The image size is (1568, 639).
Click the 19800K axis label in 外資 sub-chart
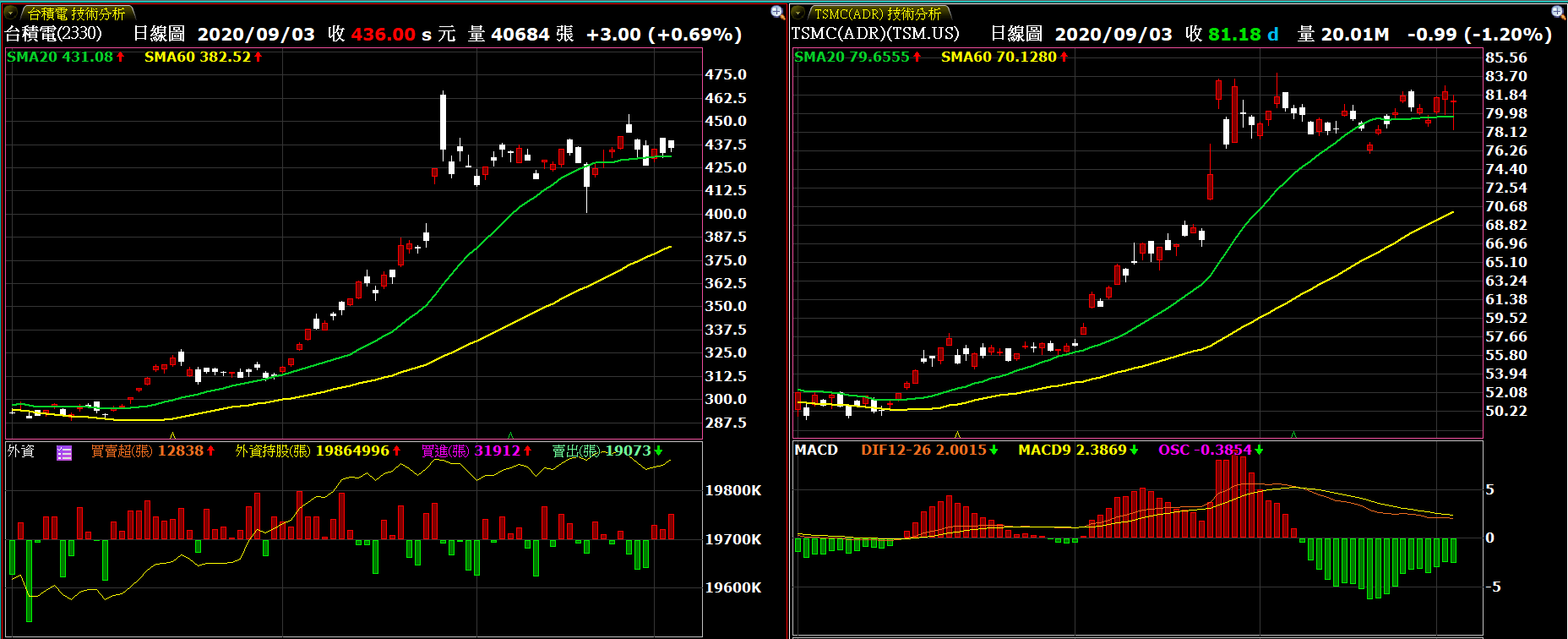733,491
